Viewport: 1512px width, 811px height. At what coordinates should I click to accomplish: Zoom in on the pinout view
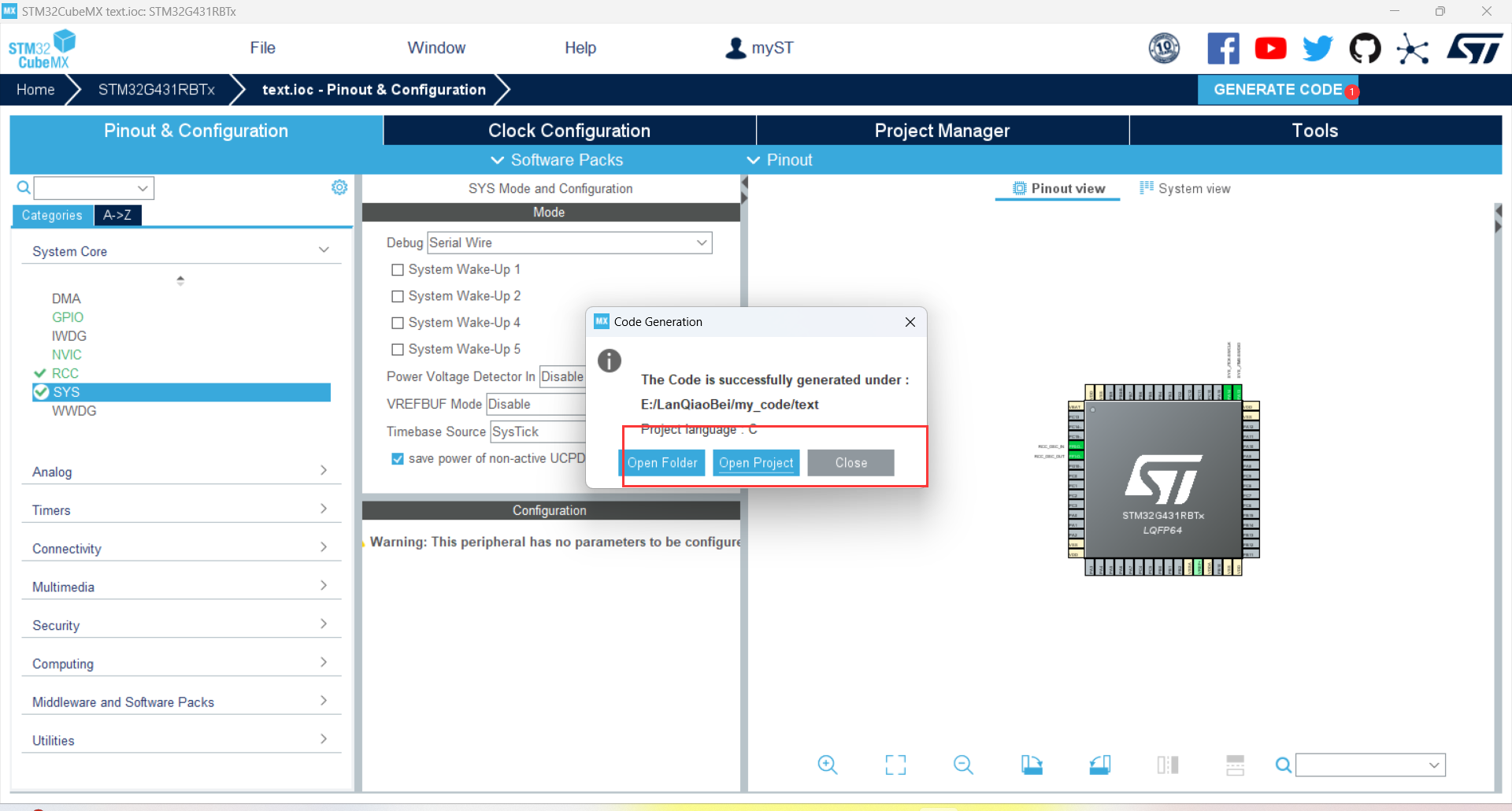click(x=828, y=765)
